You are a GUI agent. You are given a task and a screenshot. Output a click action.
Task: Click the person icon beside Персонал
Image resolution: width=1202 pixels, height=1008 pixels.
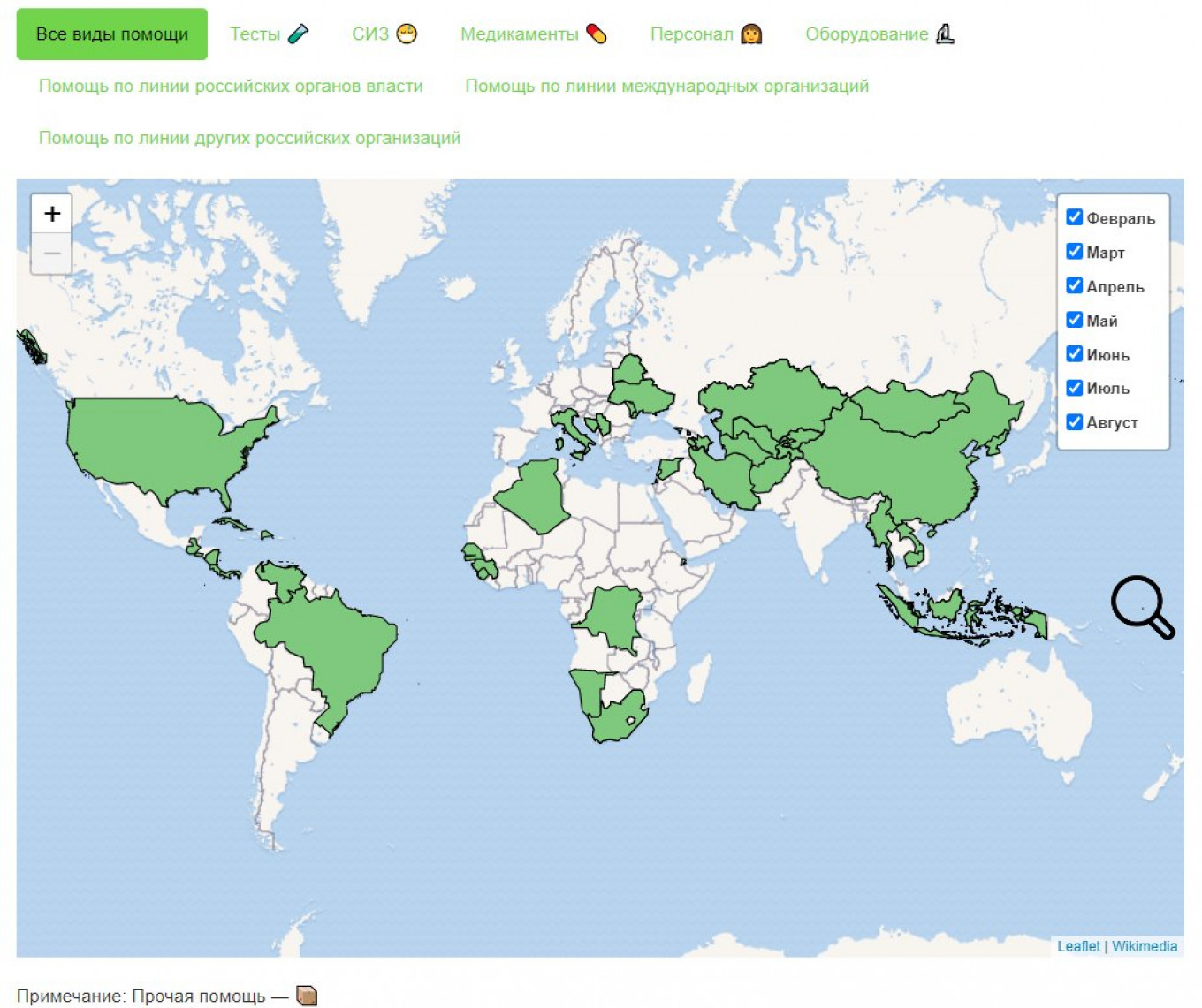coord(751,34)
